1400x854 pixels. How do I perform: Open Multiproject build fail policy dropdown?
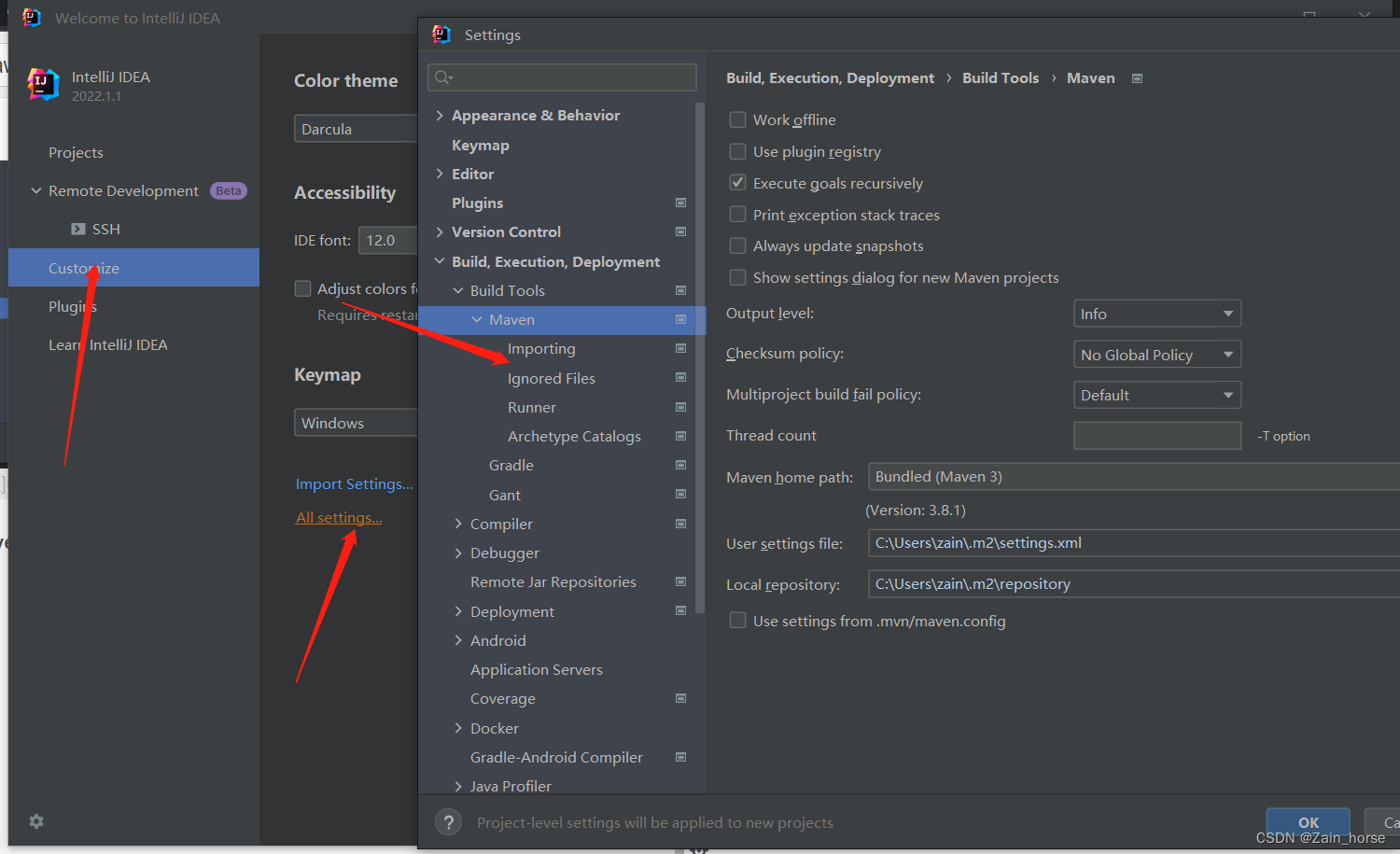[x=1157, y=395]
